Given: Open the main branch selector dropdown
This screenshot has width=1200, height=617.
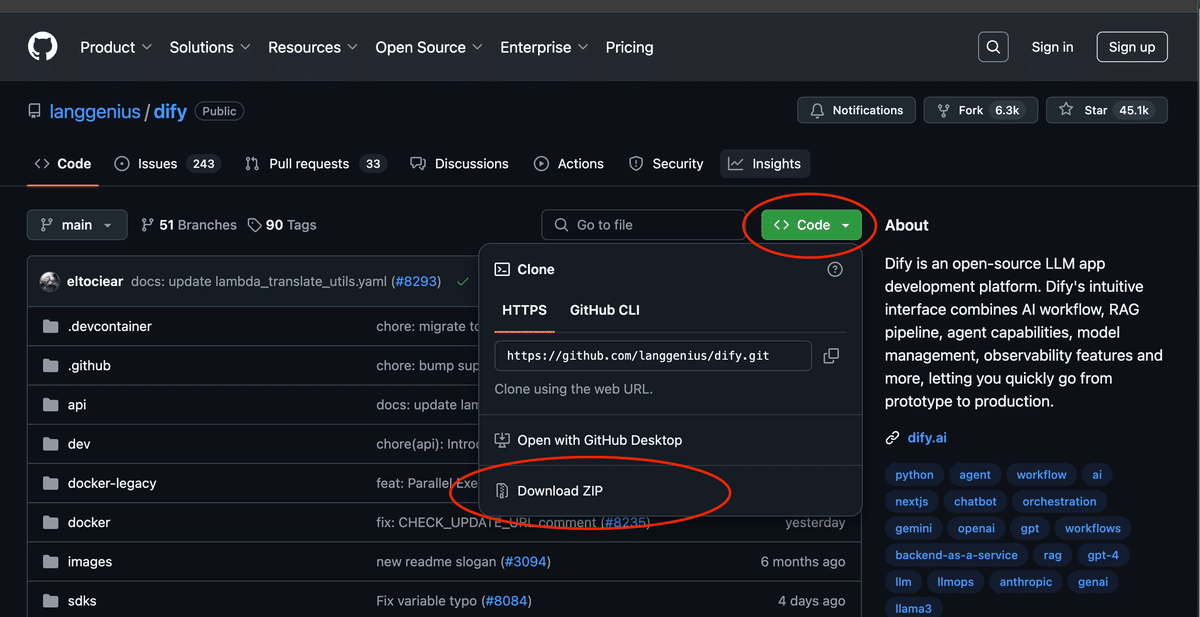Looking at the screenshot, I should click(77, 225).
